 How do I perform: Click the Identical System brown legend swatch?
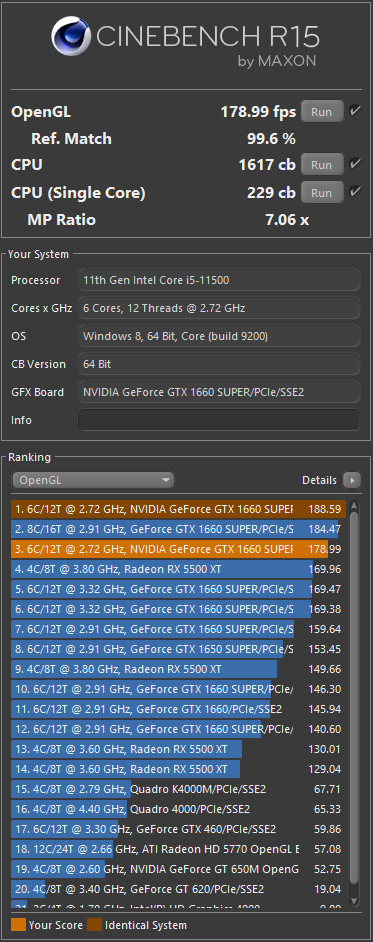click(94, 925)
